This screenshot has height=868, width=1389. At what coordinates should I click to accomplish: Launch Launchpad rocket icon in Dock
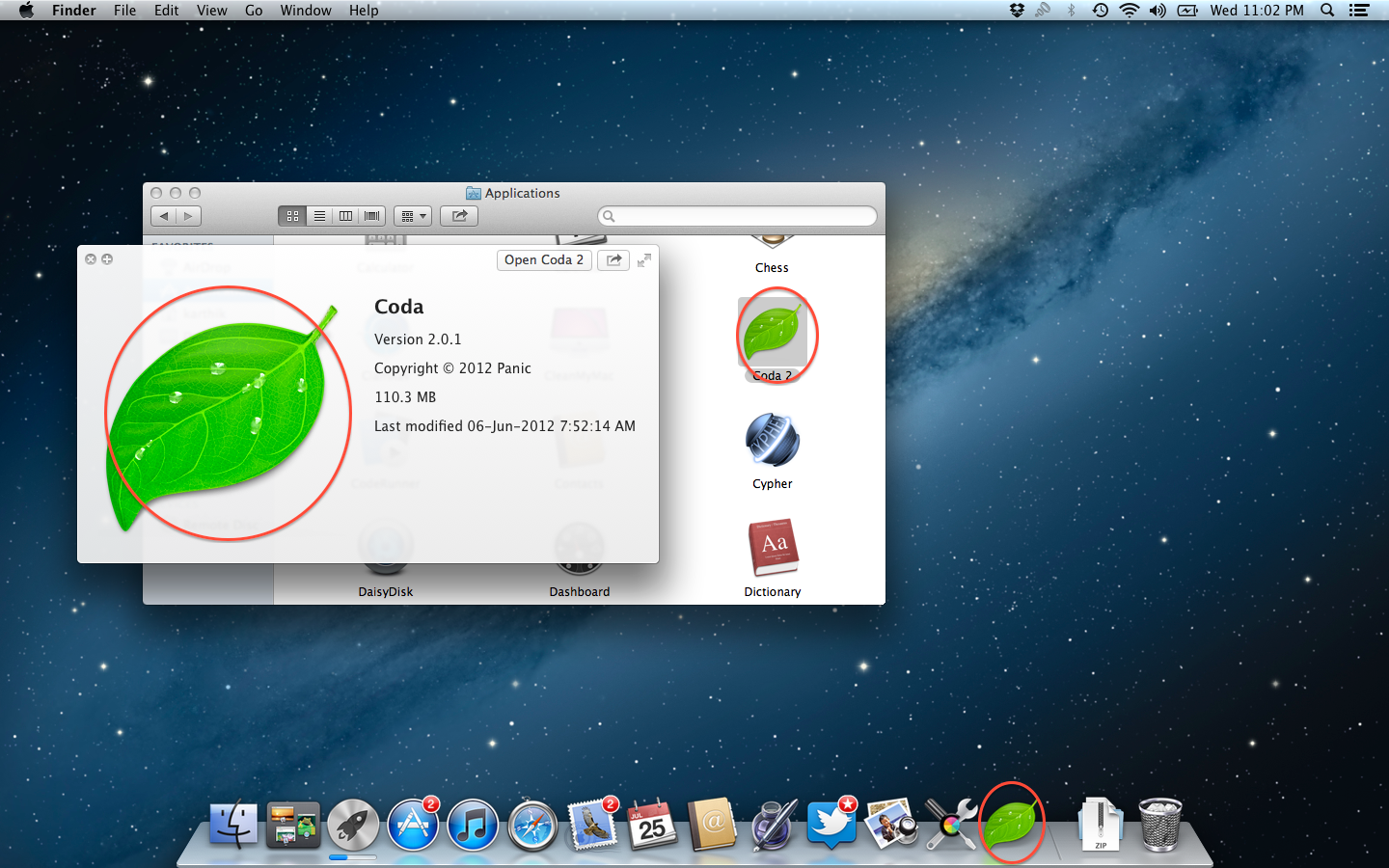click(353, 826)
